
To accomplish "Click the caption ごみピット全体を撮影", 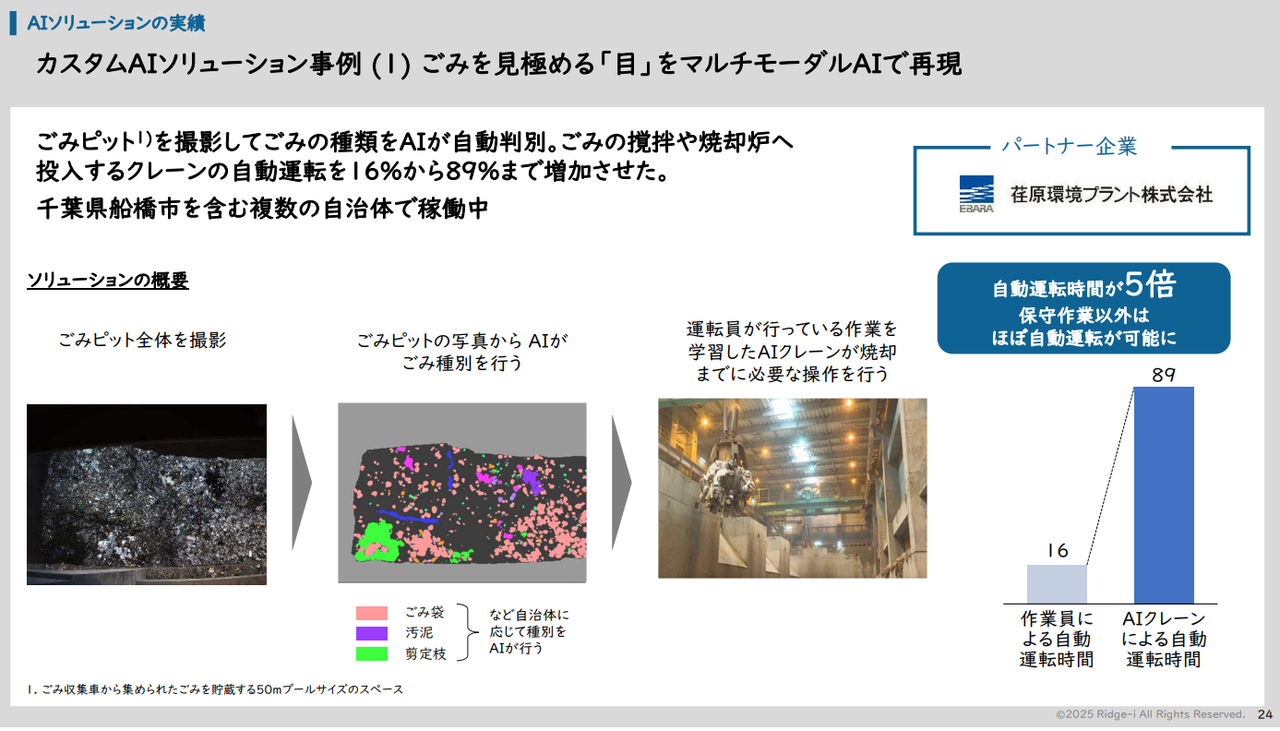I will point(141,341).
